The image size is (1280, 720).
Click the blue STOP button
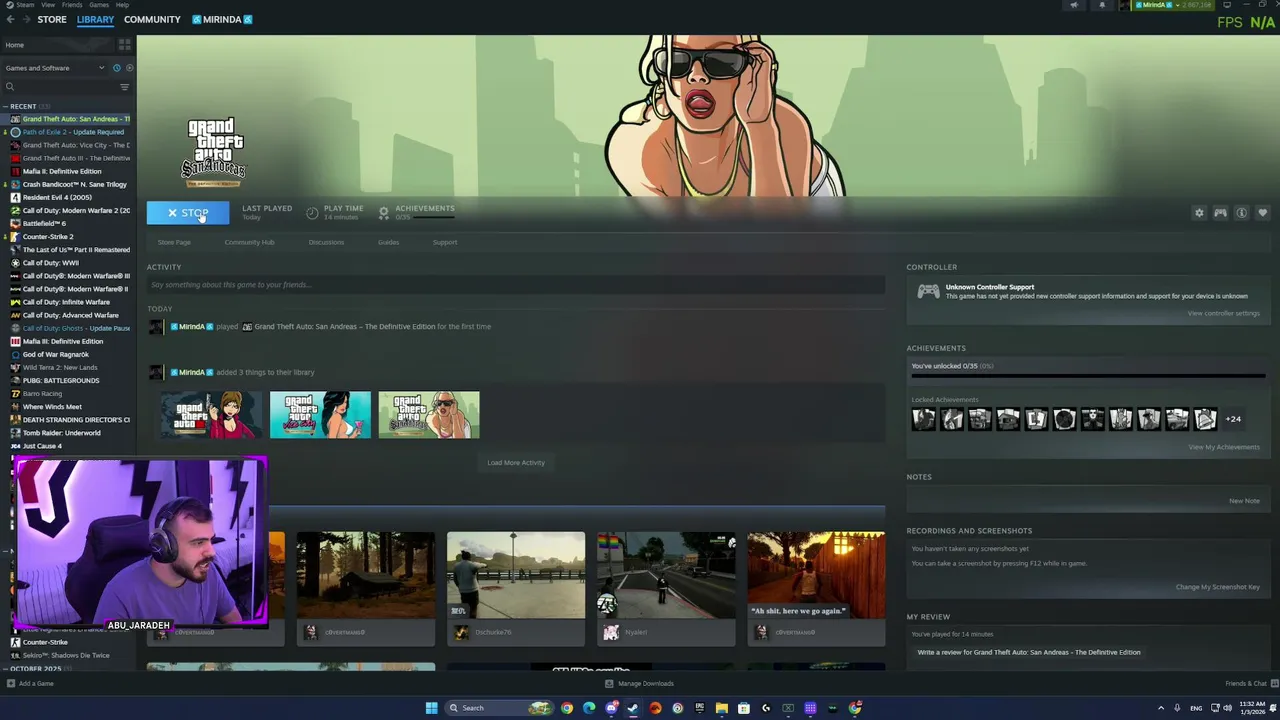[188, 213]
